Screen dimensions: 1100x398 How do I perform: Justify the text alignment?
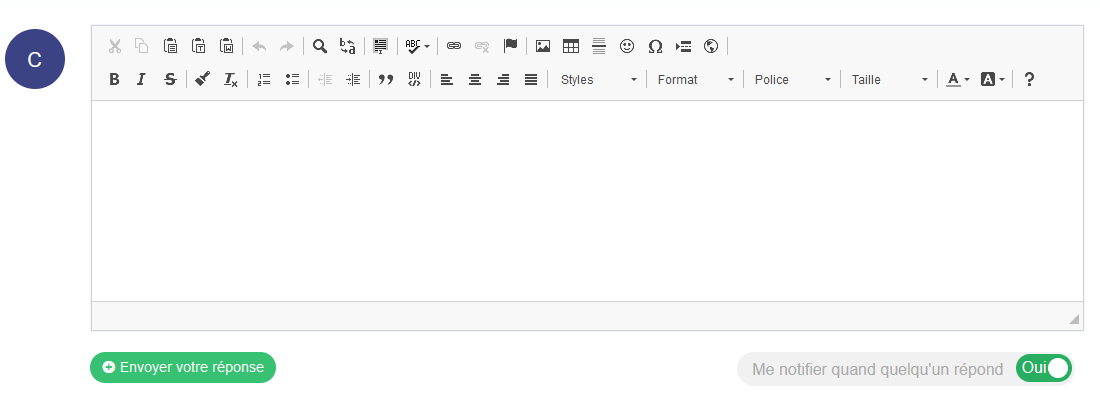(531, 79)
